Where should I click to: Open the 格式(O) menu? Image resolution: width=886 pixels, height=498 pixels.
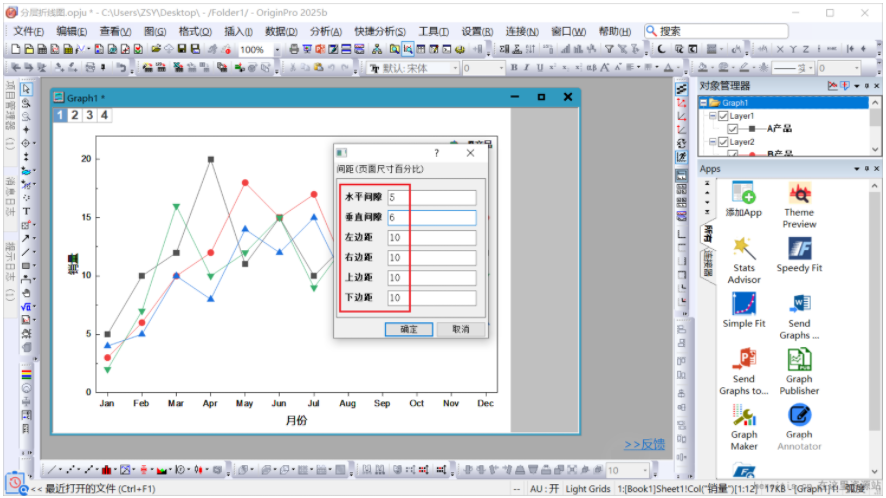click(195, 31)
